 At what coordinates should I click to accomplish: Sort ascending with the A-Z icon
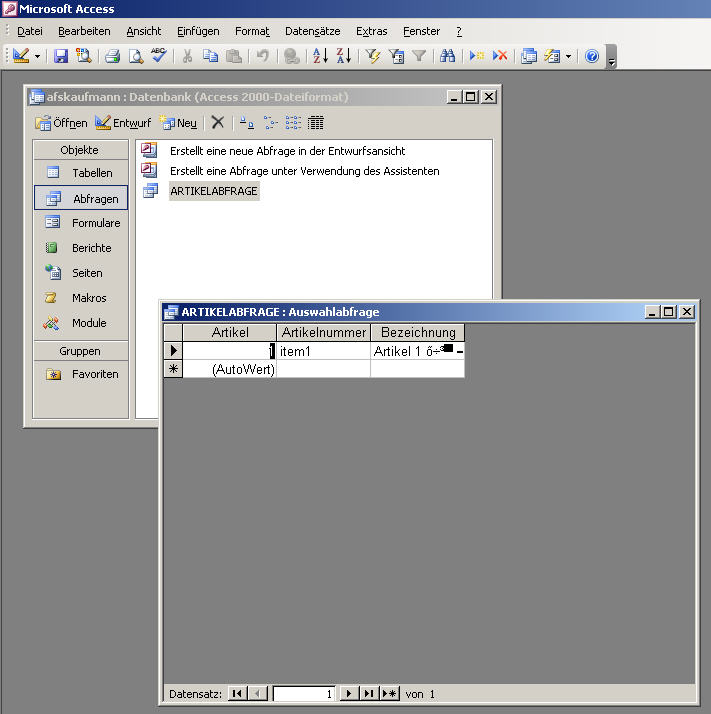click(320, 56)
